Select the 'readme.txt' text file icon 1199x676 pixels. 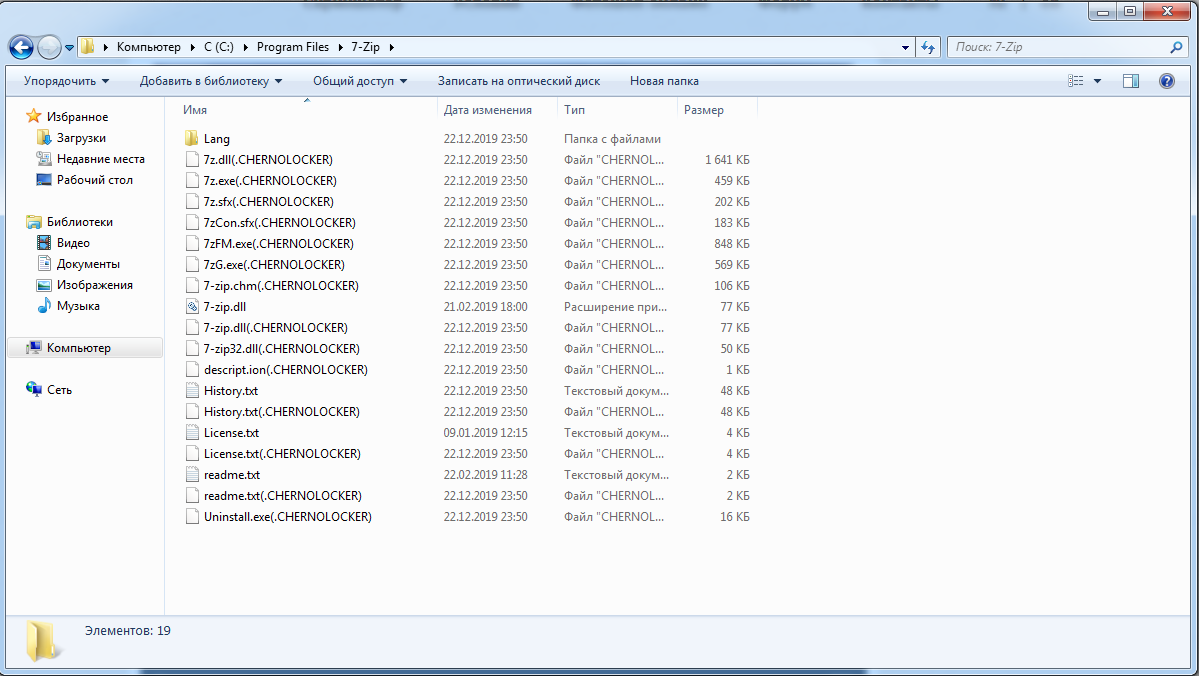tap(192, 475)
